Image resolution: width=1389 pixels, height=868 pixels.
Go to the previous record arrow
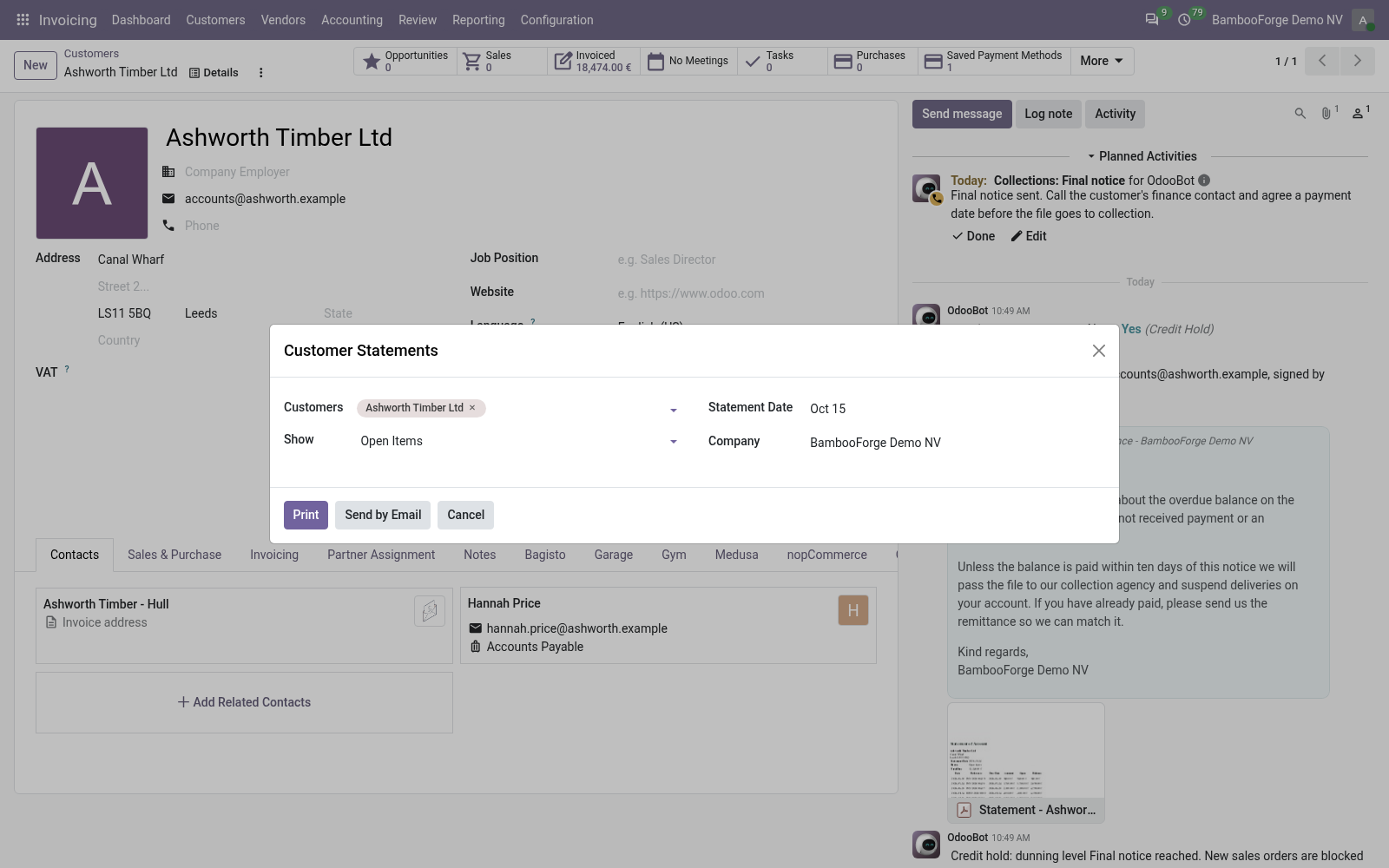pos(1322,61)
